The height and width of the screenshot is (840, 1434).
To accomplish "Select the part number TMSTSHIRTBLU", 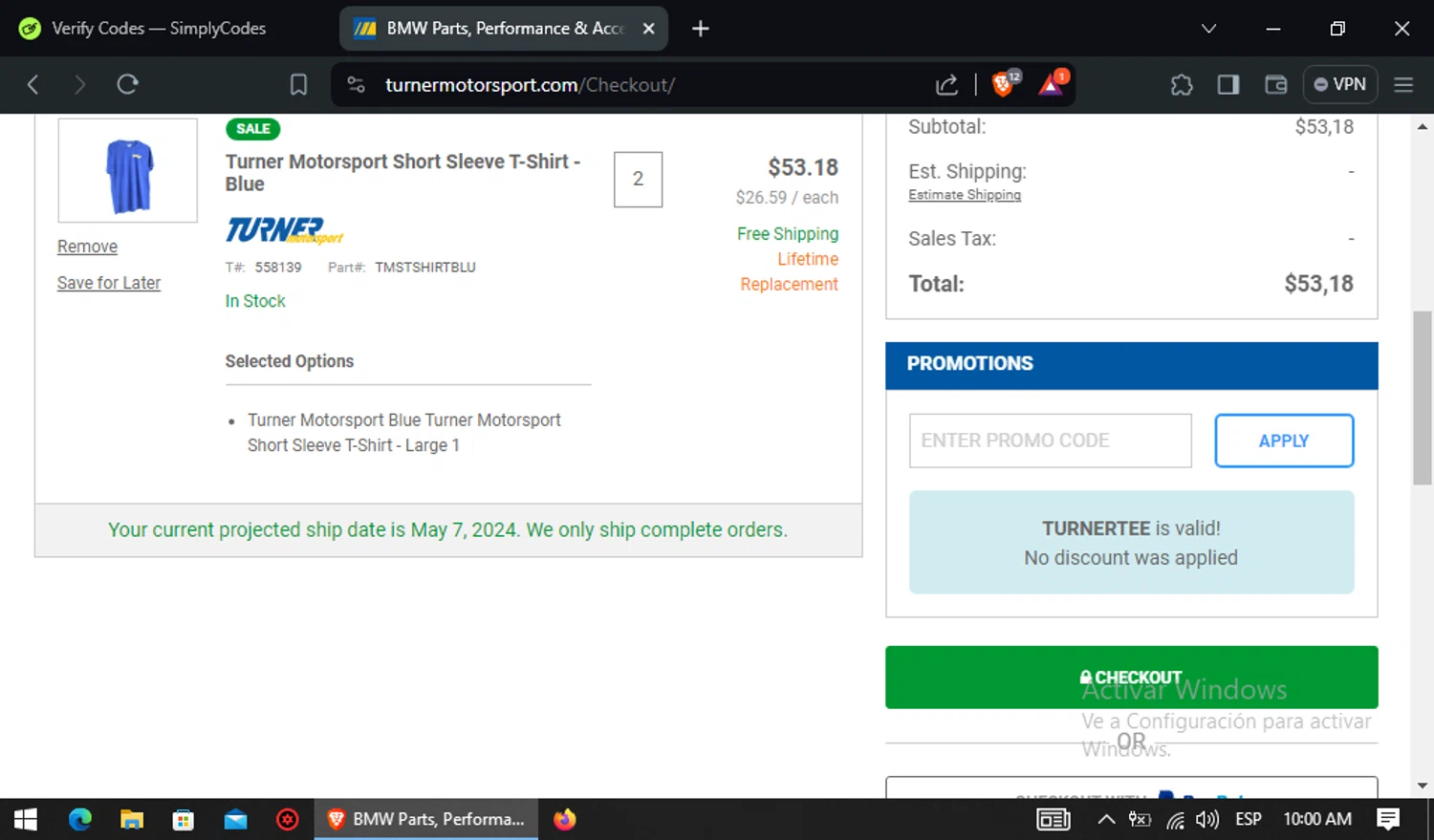I will tap(425, 268).
